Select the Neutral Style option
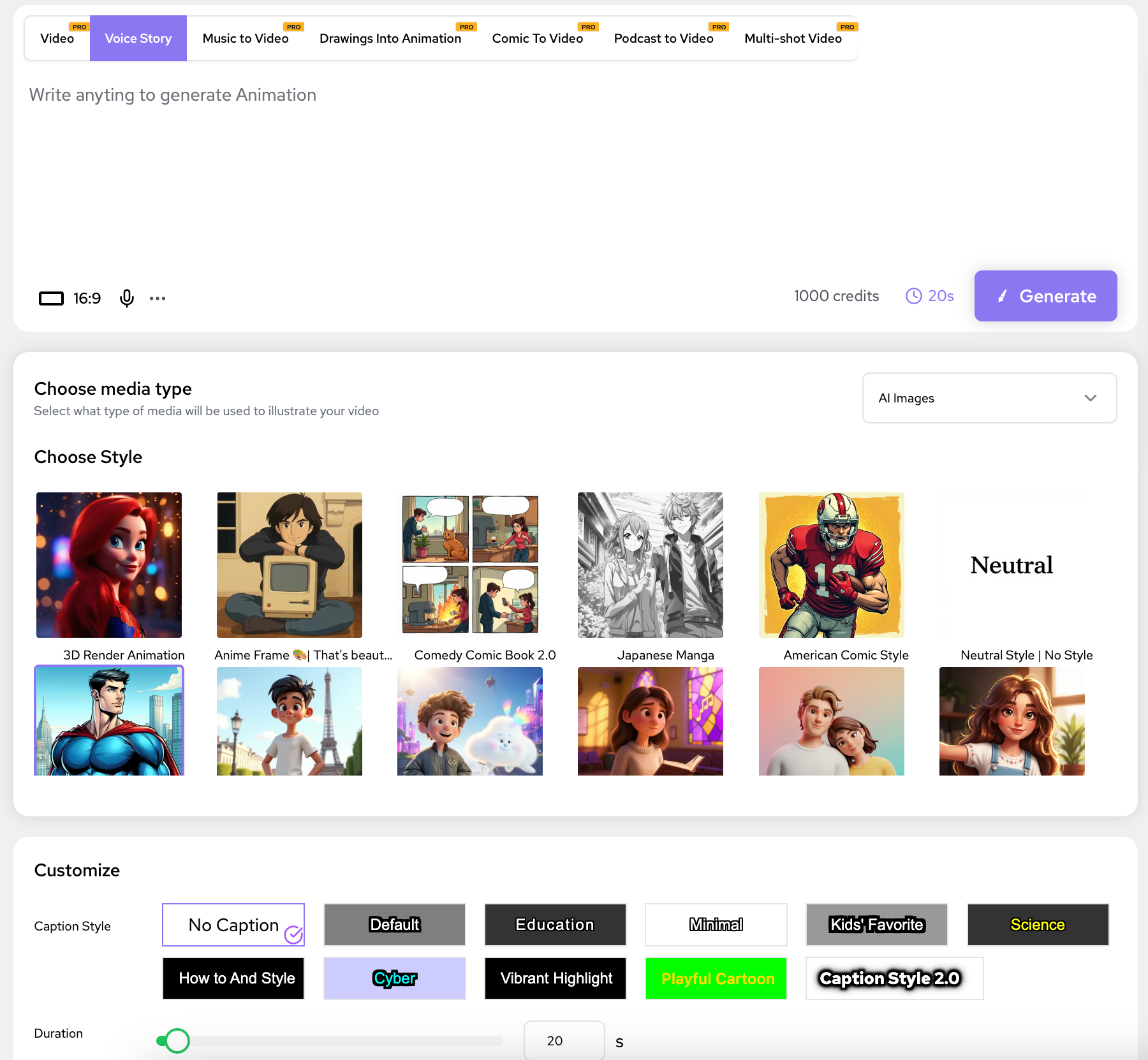 (1012, 565)
